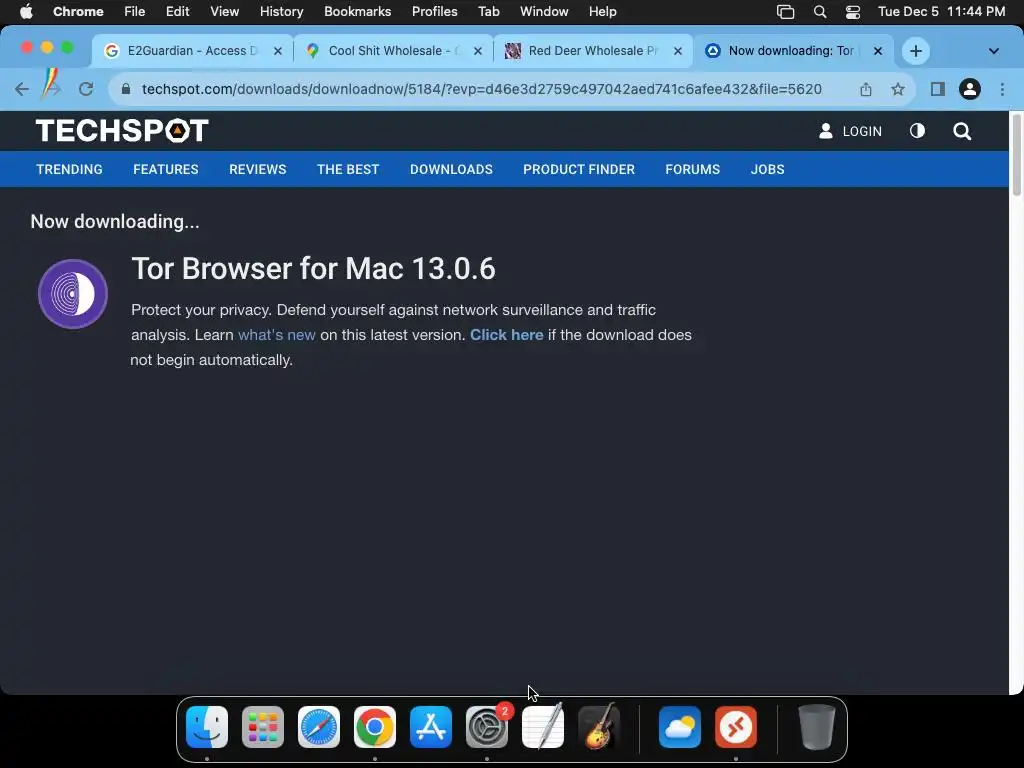1024x768 pixels.
Task: Open THE BEST section
Action: pos(347,169)
